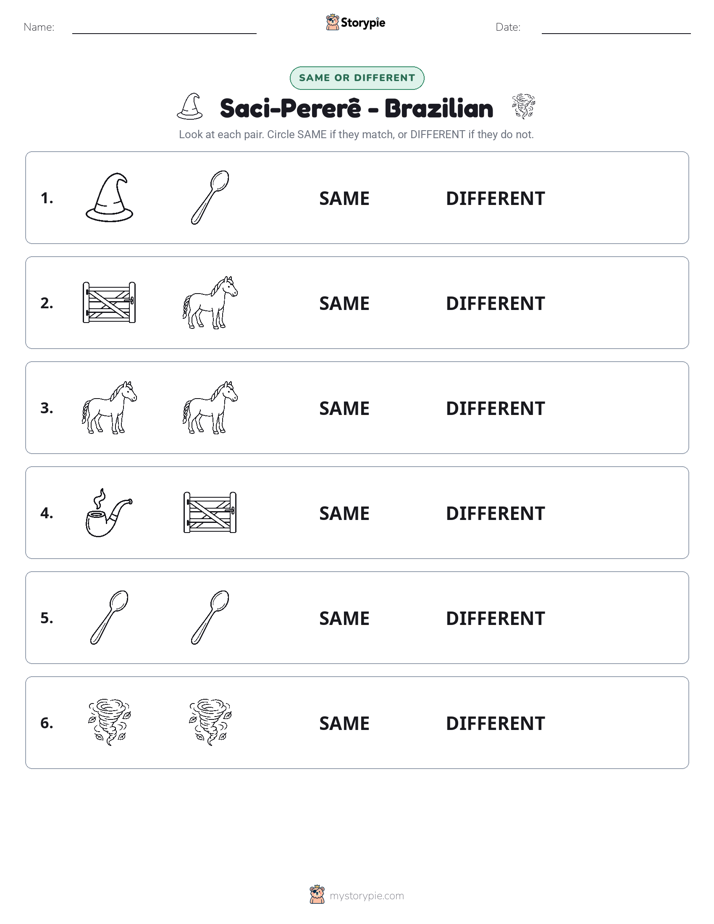Viewport: 714px width, 924px height.
Task: Click the right horse icon in row 3
Action: tap(210, 407)
